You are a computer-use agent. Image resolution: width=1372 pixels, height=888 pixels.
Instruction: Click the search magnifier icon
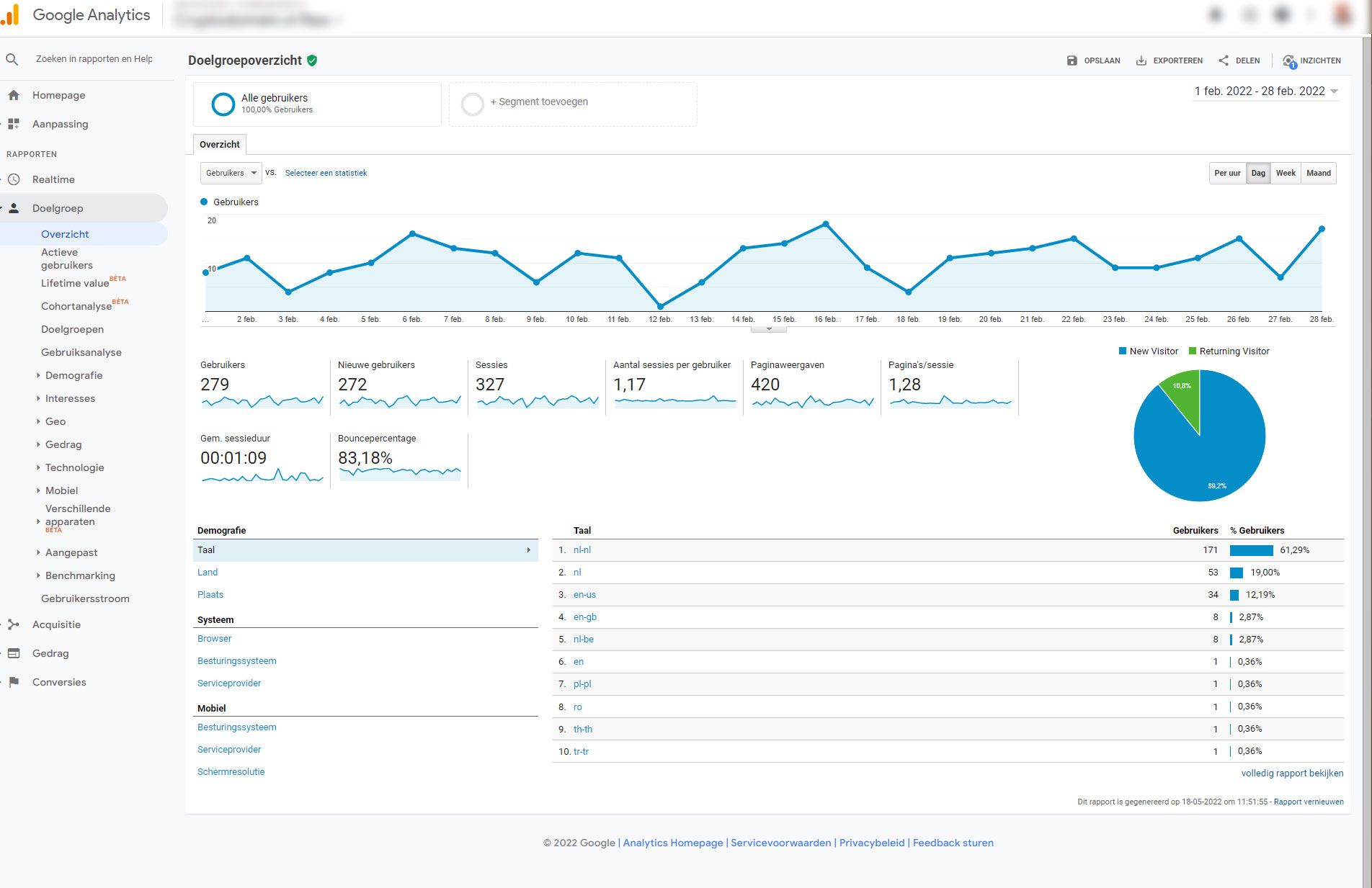12,59
